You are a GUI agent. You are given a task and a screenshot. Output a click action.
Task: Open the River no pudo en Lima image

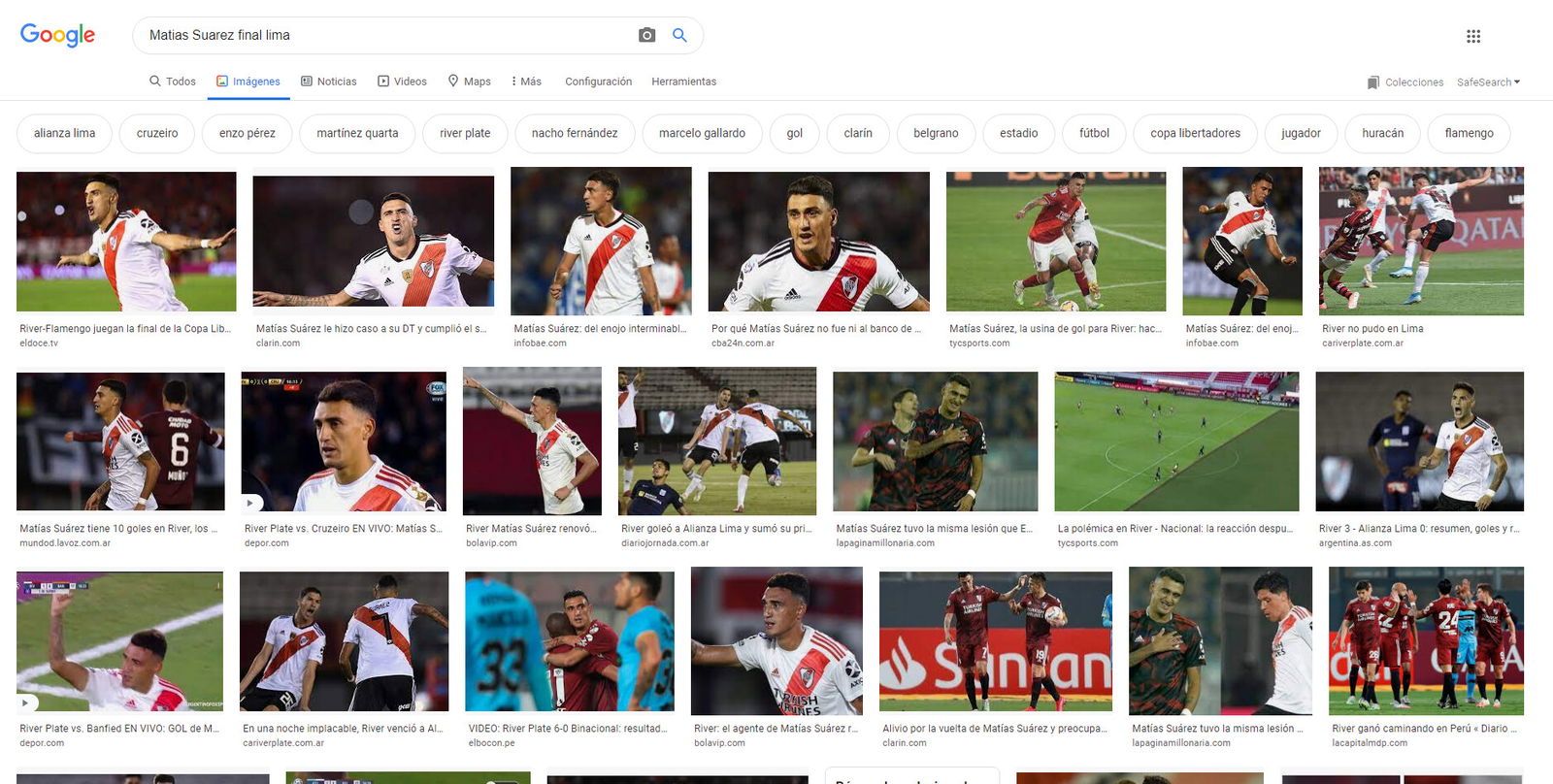1421,241
